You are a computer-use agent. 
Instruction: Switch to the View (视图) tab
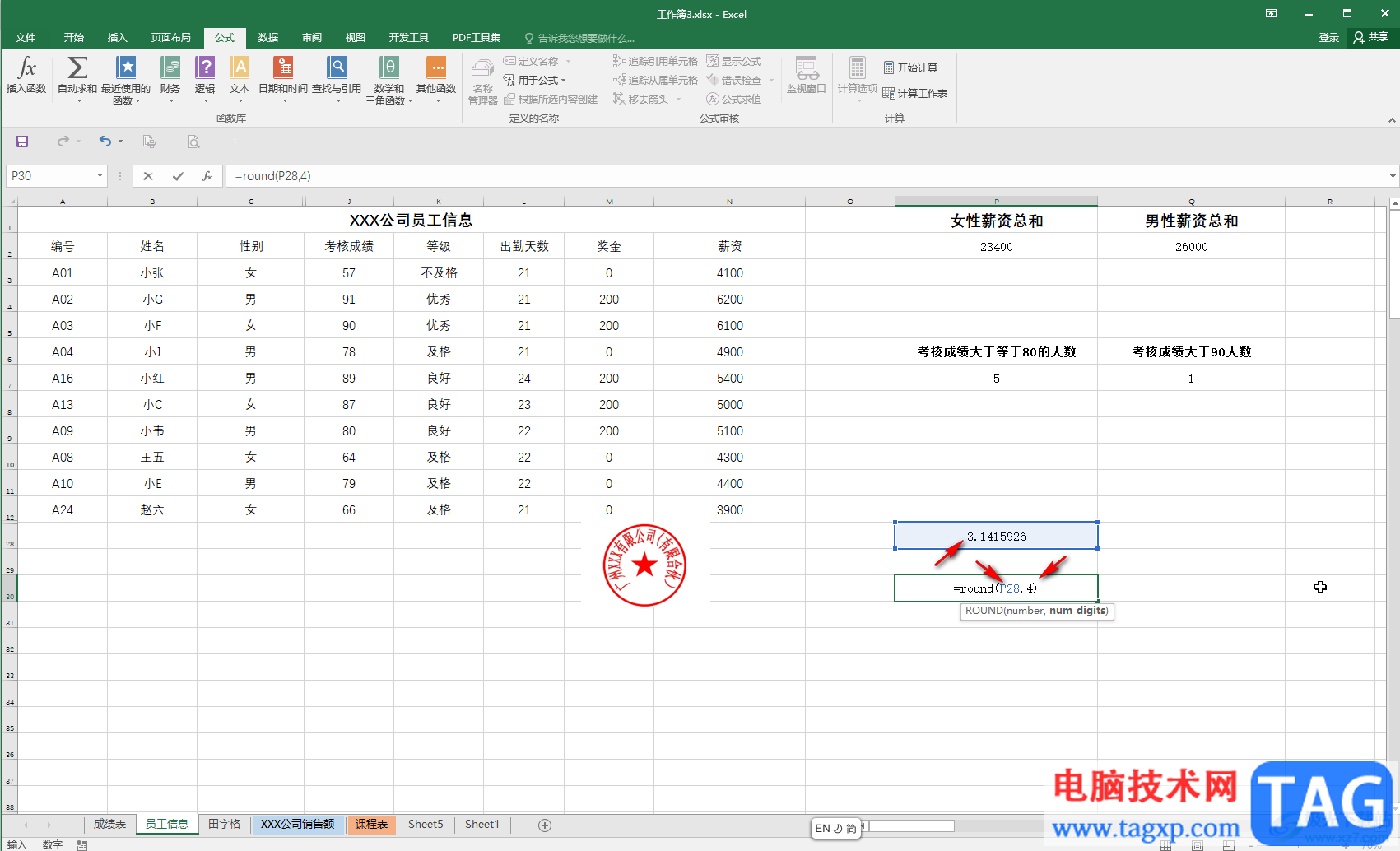point(356,37)
